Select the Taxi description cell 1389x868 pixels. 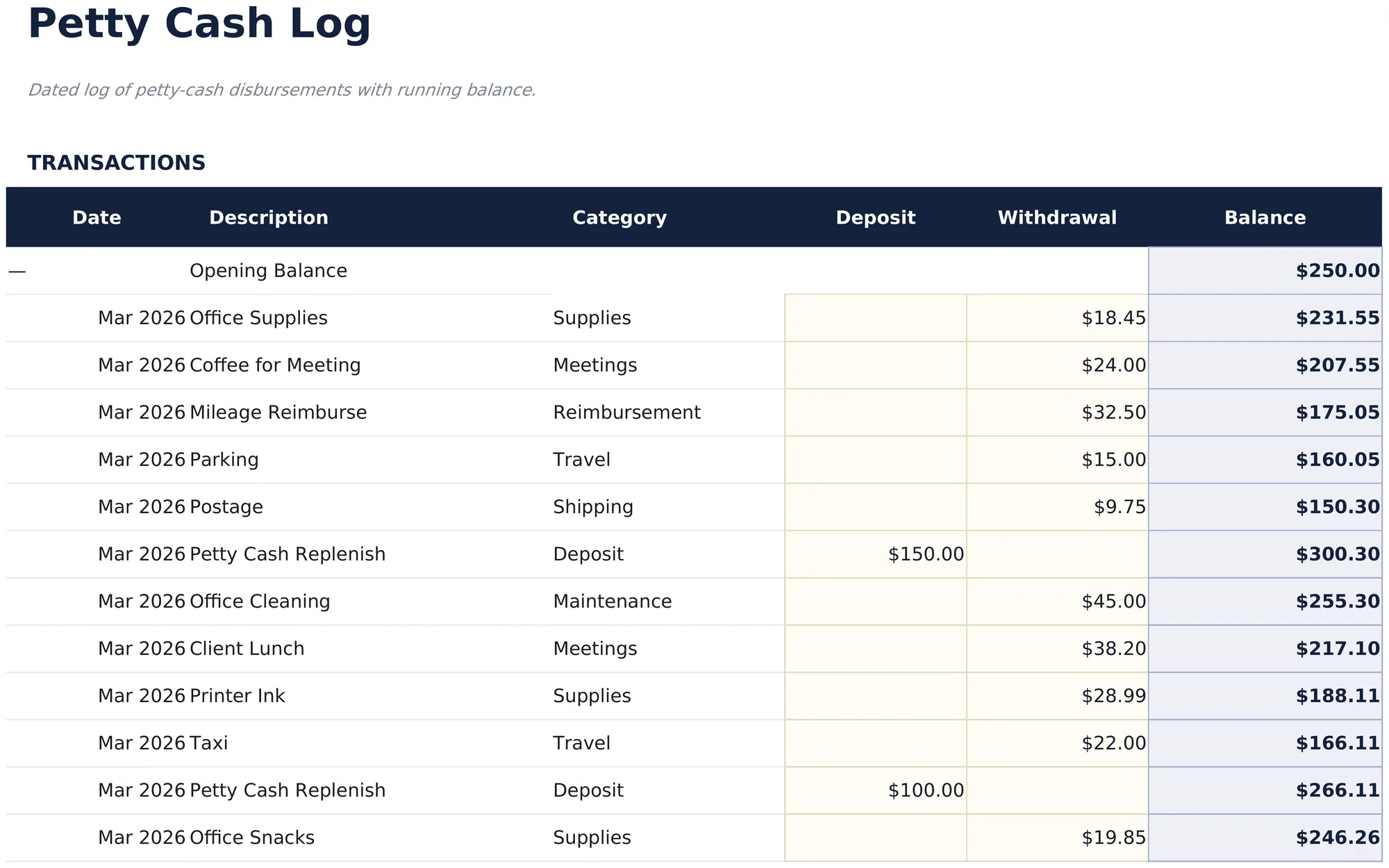click(369, 743)
